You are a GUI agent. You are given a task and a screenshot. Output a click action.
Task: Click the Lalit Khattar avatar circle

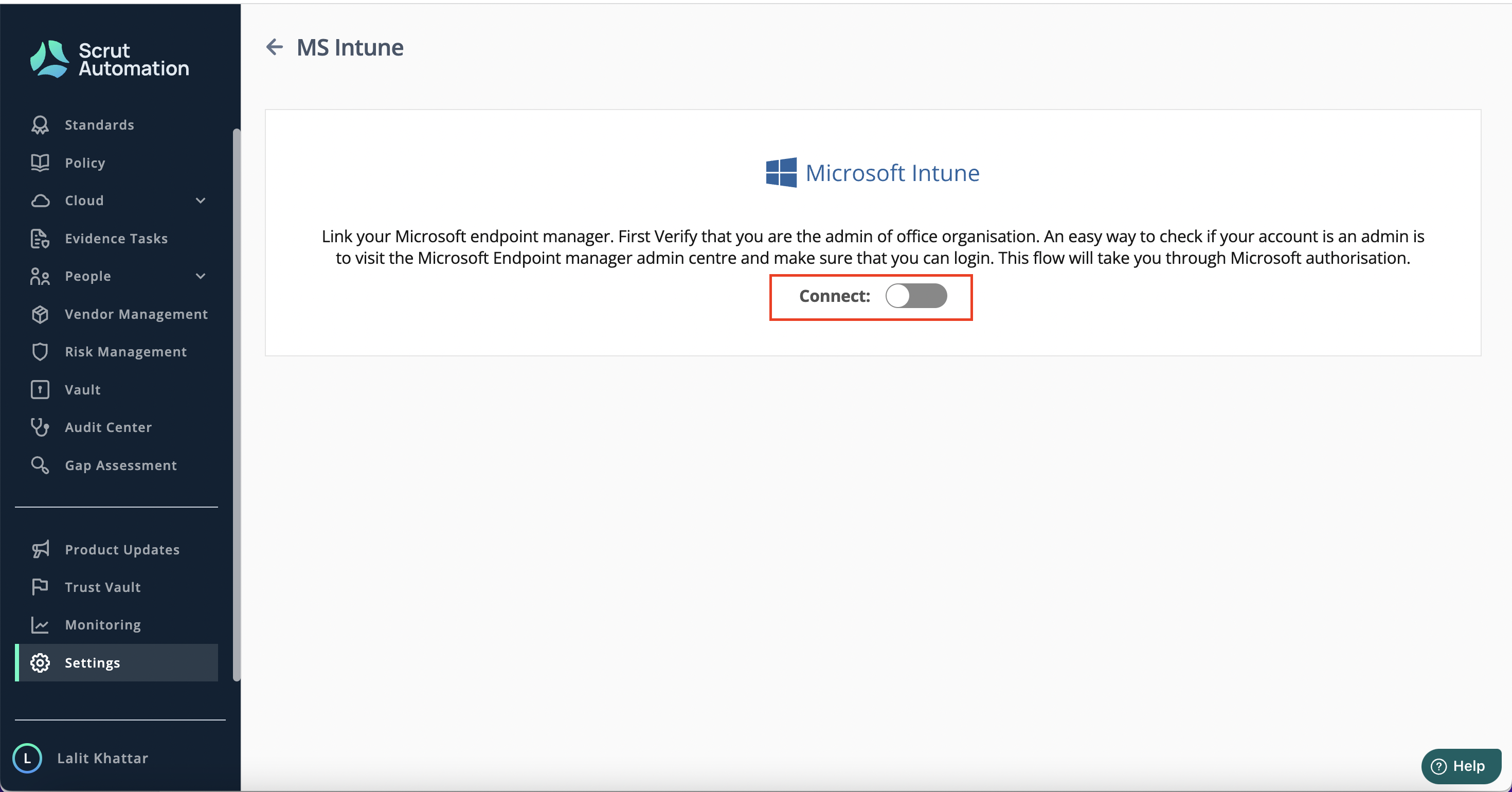pos(27,758)
